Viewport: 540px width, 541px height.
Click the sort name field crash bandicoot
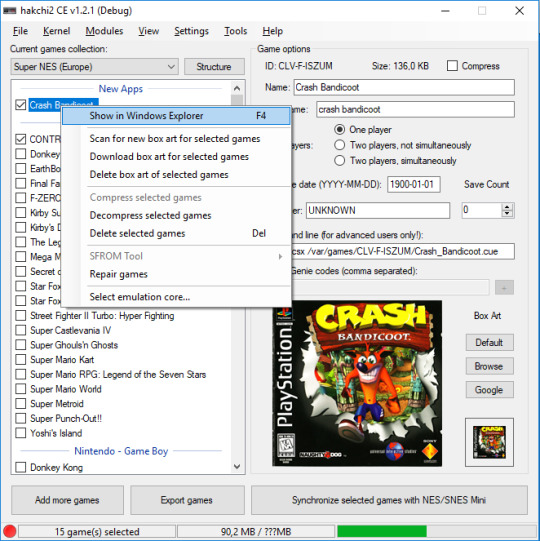415,109
